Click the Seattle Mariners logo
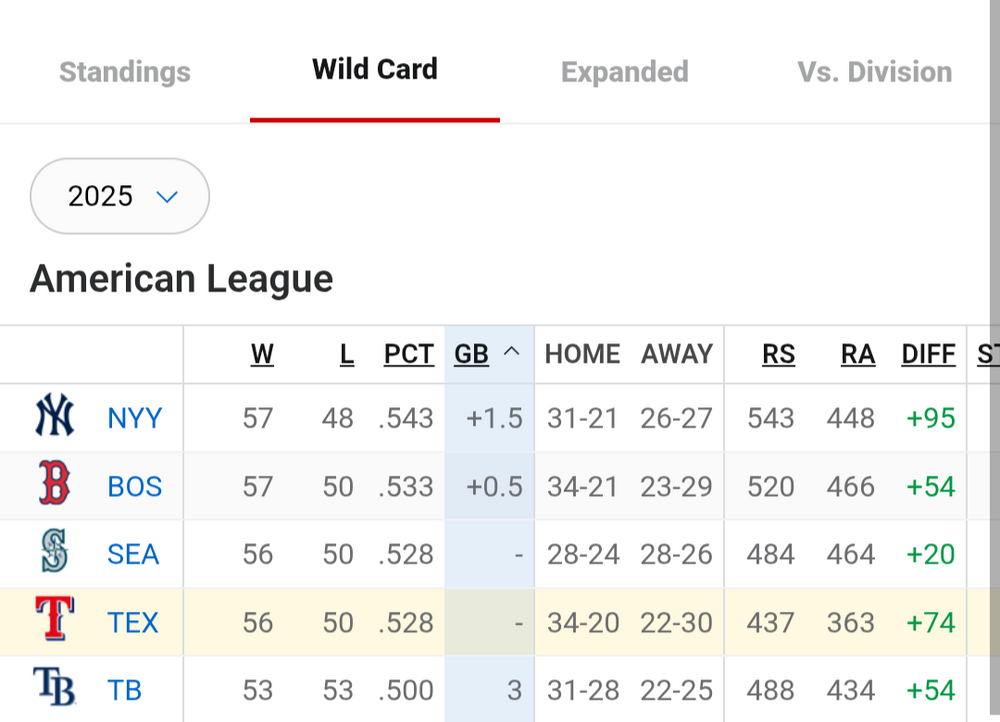Image resolution: width=1000 pixels, height=722 pixels. pyautogui.click(x=55, y=553)
